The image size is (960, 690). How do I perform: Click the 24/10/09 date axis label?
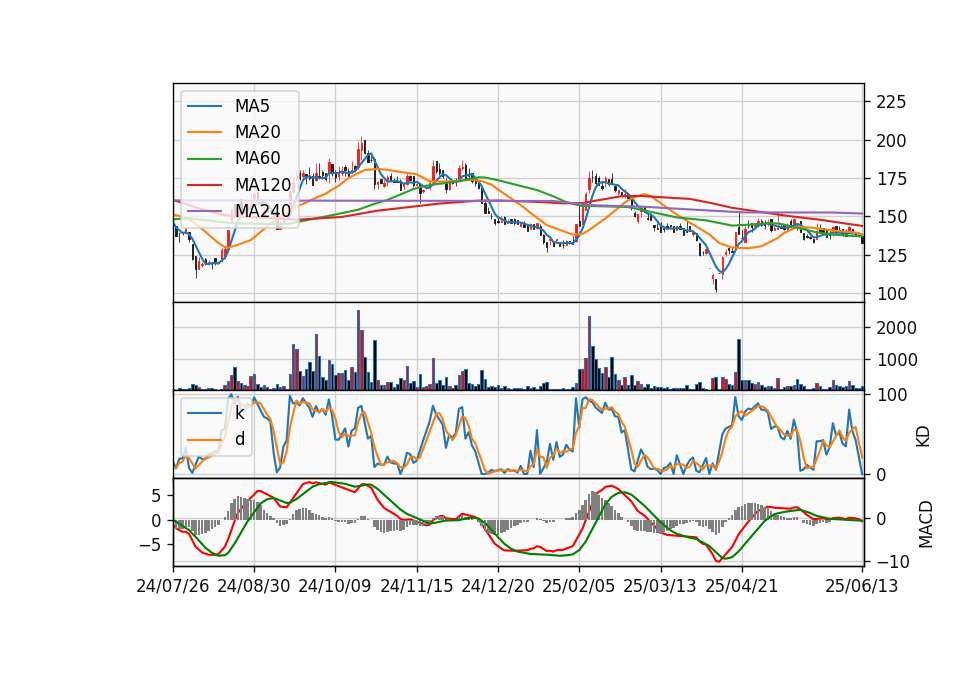pyautogui.click(x=335, y=586)
